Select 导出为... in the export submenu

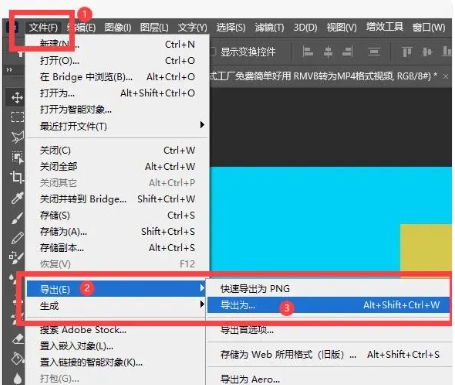[x=328, y=305]
